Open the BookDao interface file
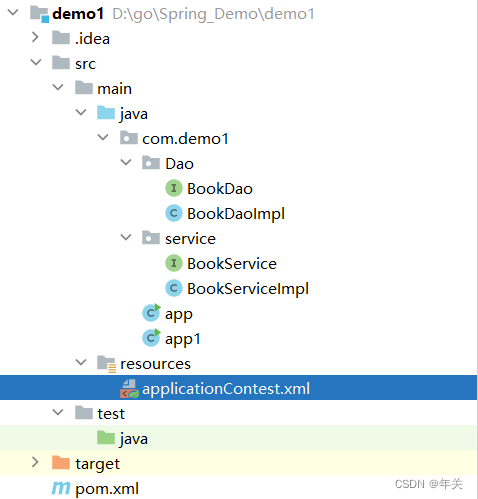 pos(220,189)
